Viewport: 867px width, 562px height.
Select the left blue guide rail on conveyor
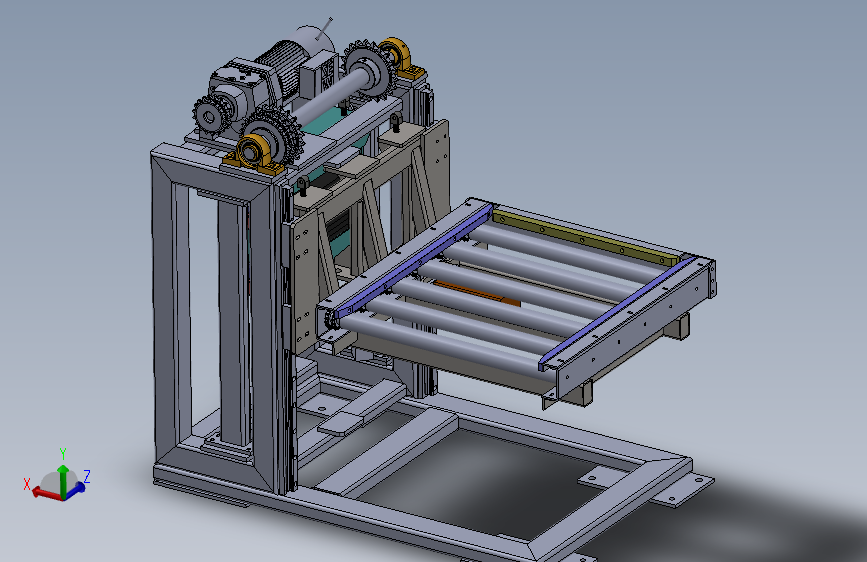click(x=414, y=260)
